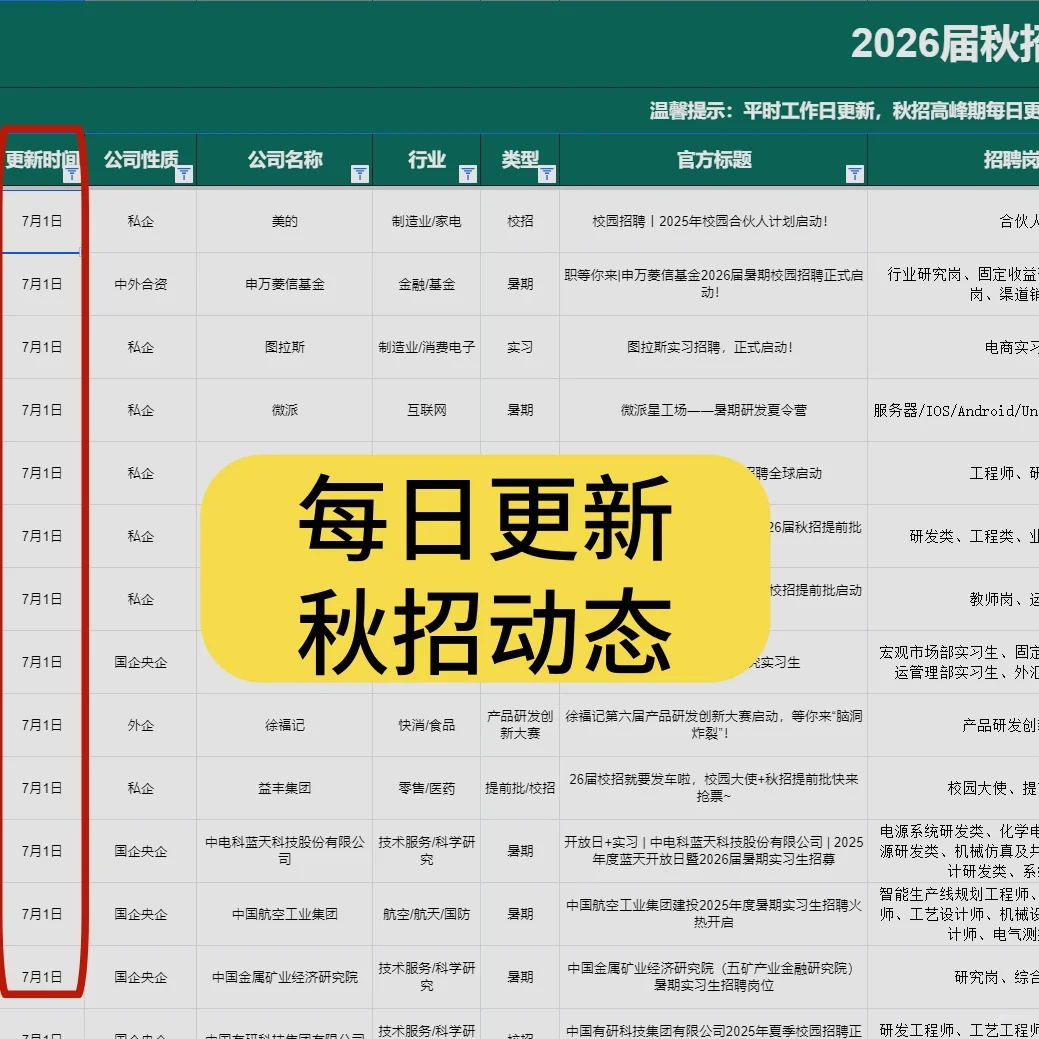Click the title 26届校招就要发车啦
Screen dimensions: 1039x1039
coord(714,788)
